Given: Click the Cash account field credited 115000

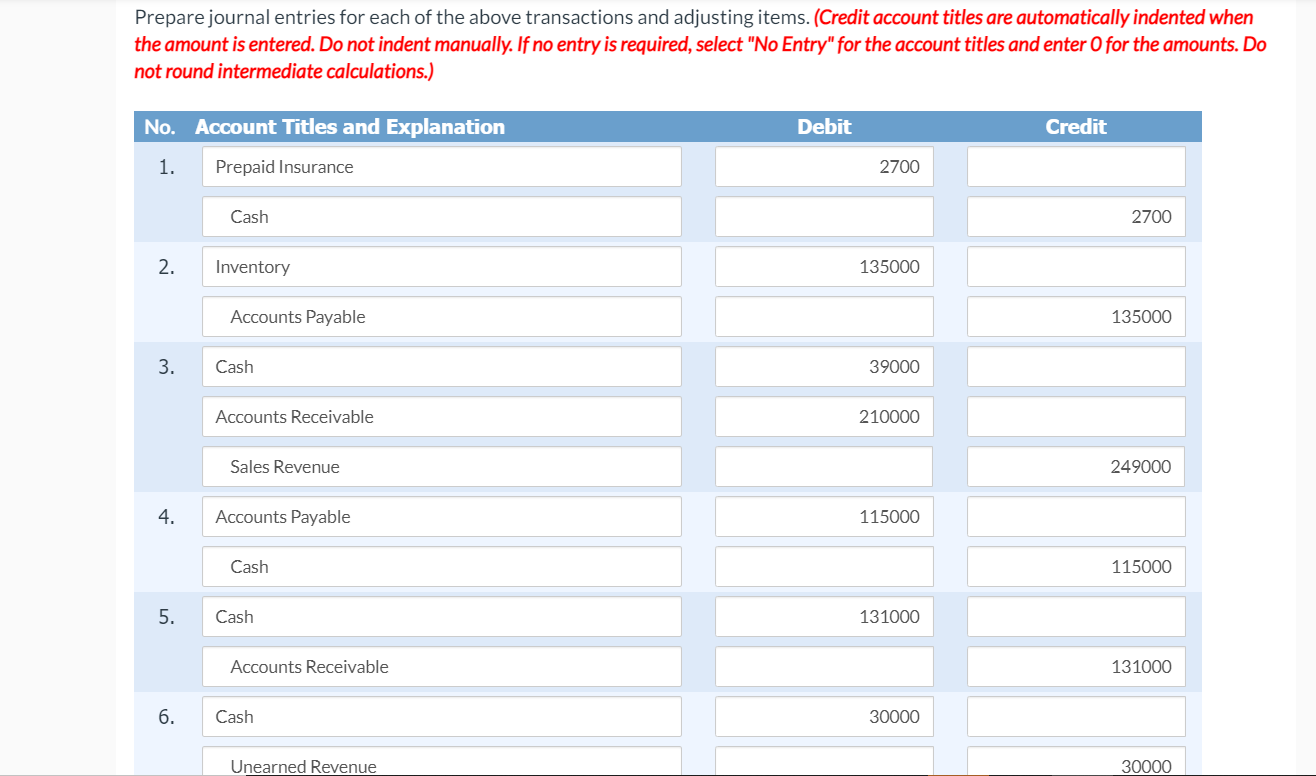Looking at the screenshot, I should tap(442, 567).
